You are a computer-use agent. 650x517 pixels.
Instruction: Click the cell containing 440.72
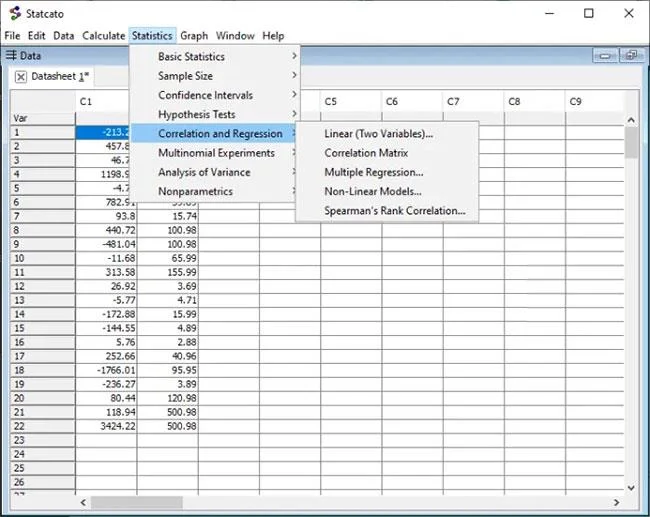pos(106,230)
